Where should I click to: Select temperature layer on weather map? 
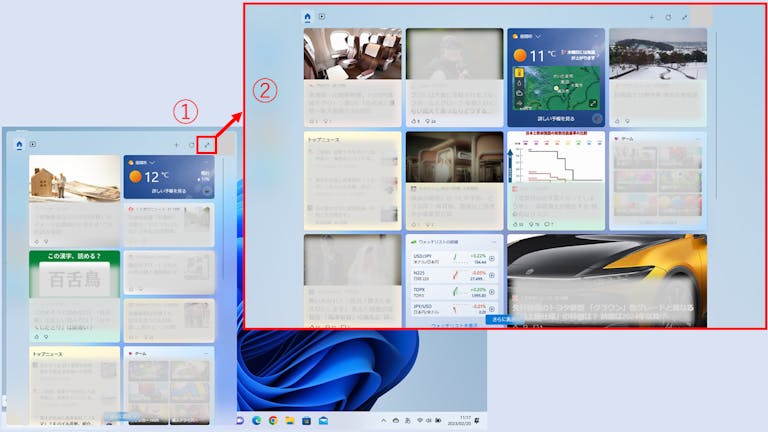pos(519,73)
